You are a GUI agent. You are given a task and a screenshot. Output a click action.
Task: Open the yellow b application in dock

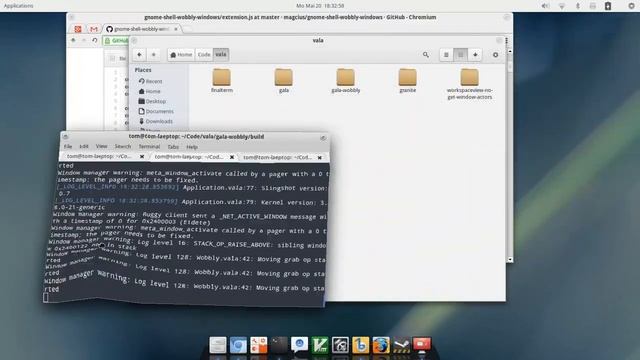click(360, 345)
